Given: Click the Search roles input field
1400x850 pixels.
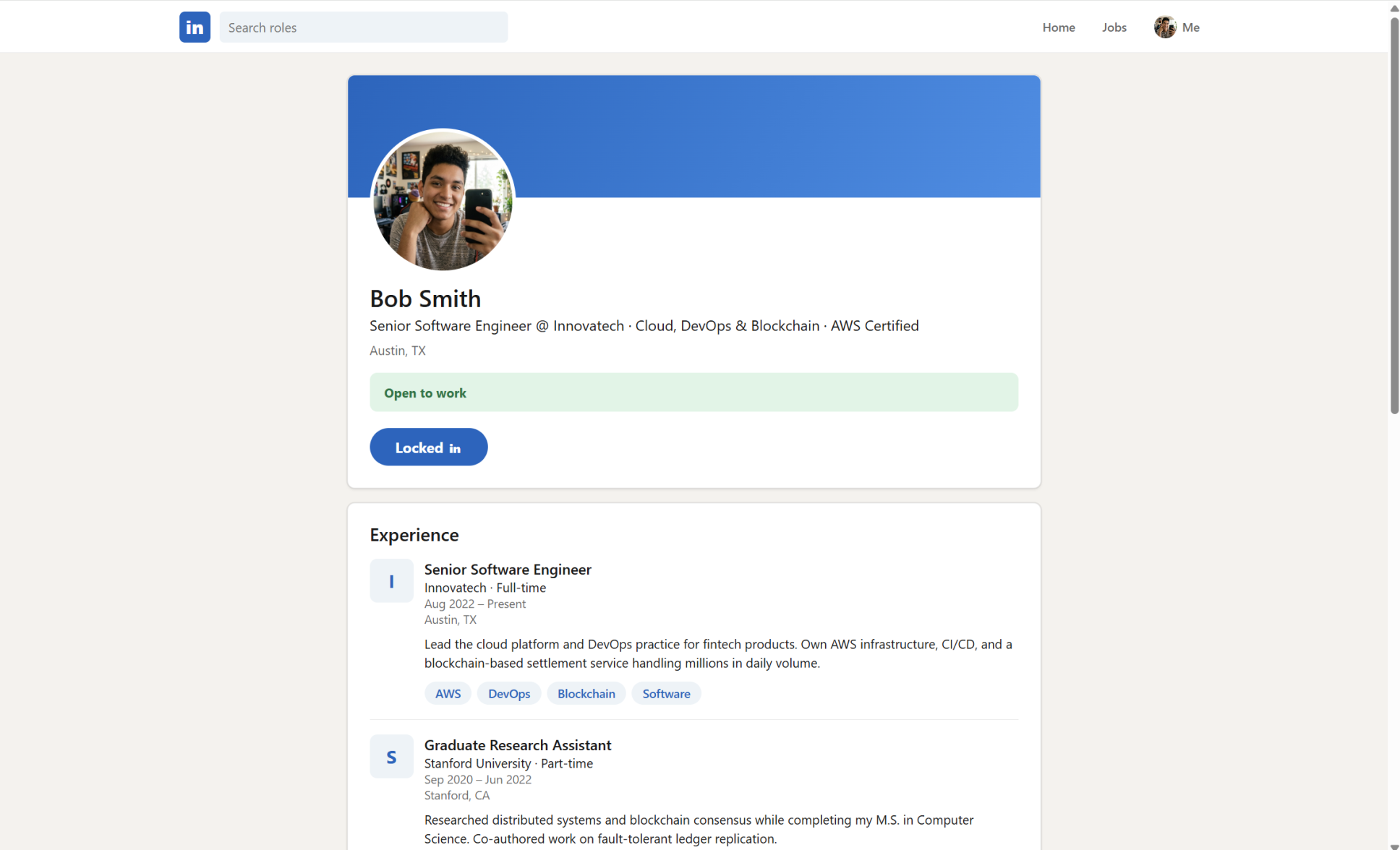Looking at the screenshot, I should tap(363, 27).
